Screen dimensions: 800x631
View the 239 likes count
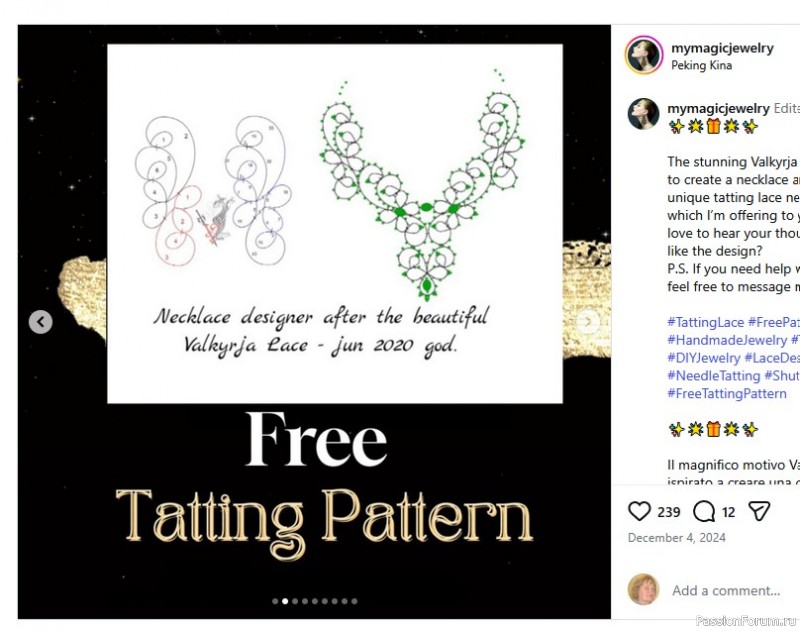668,512
